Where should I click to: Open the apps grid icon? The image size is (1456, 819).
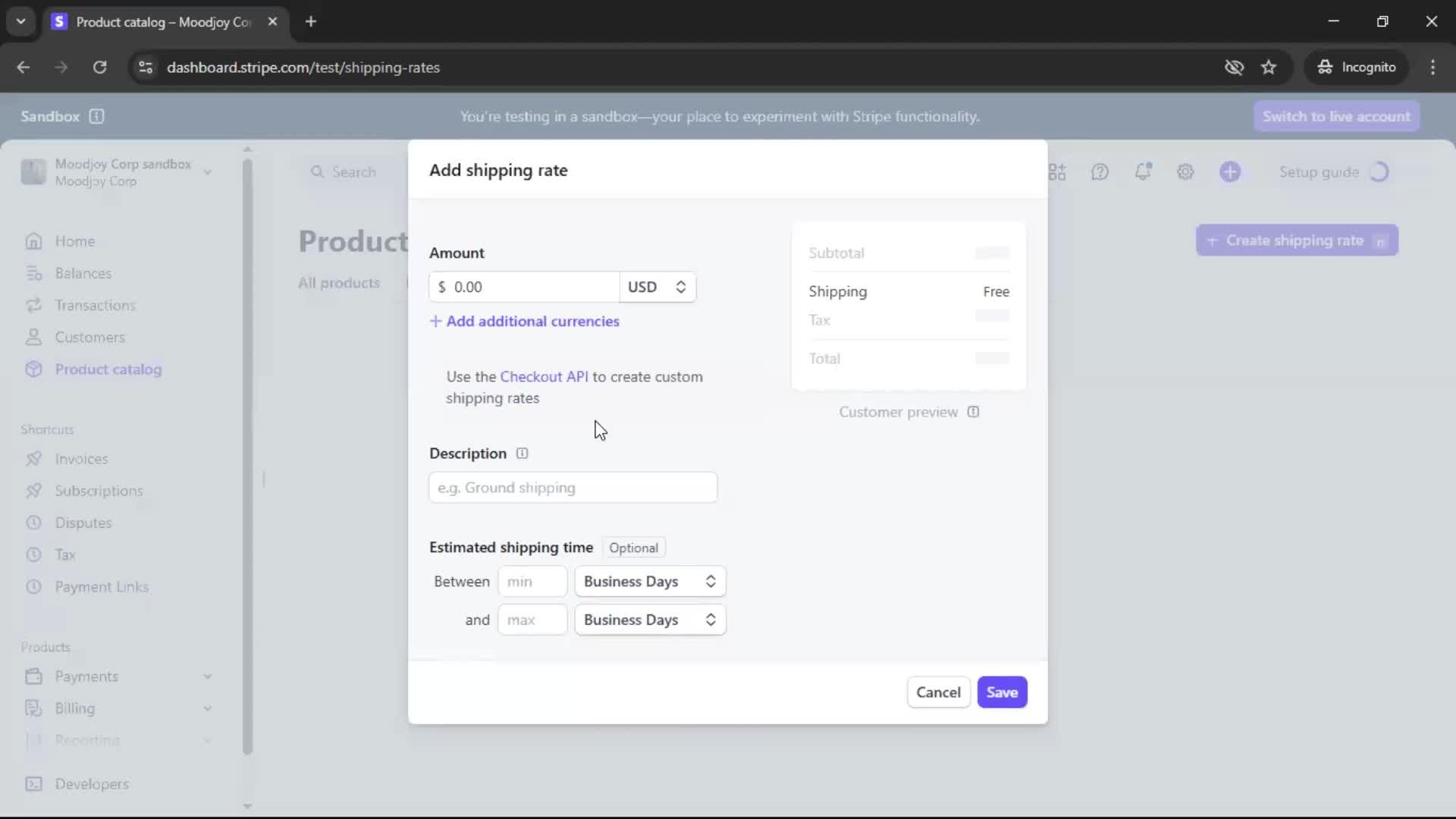pos(1057,172)
